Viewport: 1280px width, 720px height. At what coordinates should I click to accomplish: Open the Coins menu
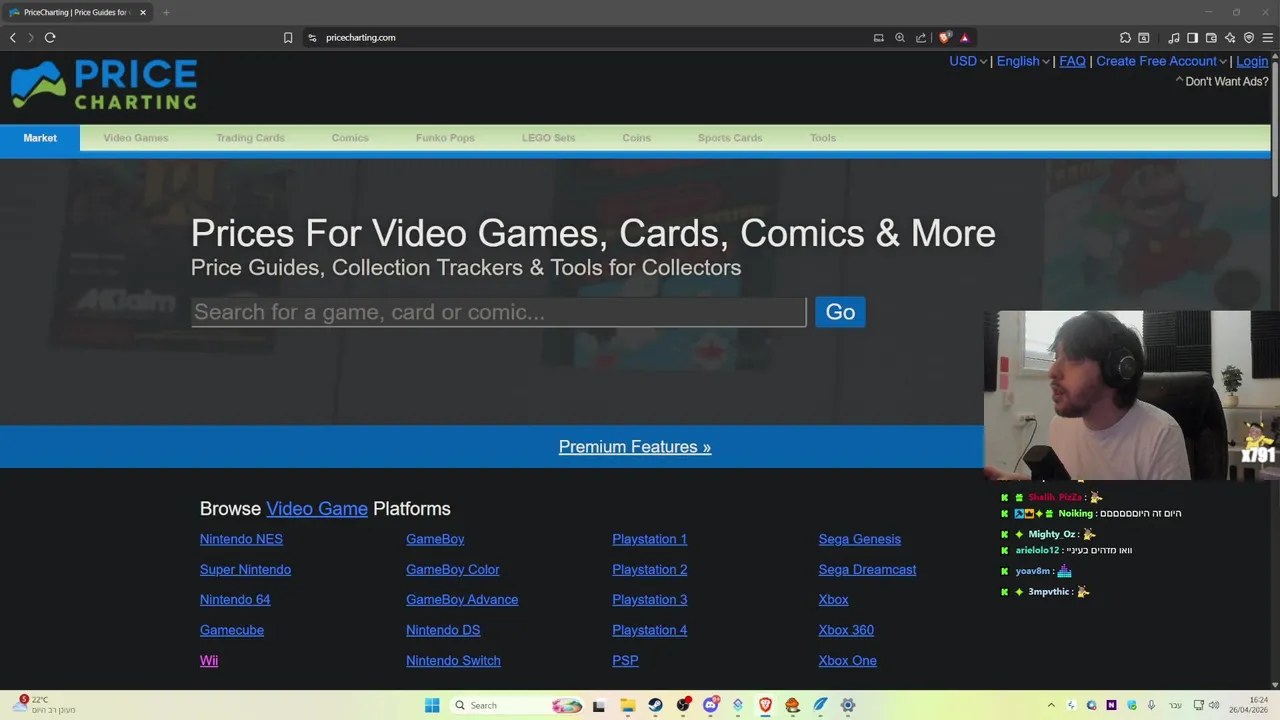pos(636,138)
